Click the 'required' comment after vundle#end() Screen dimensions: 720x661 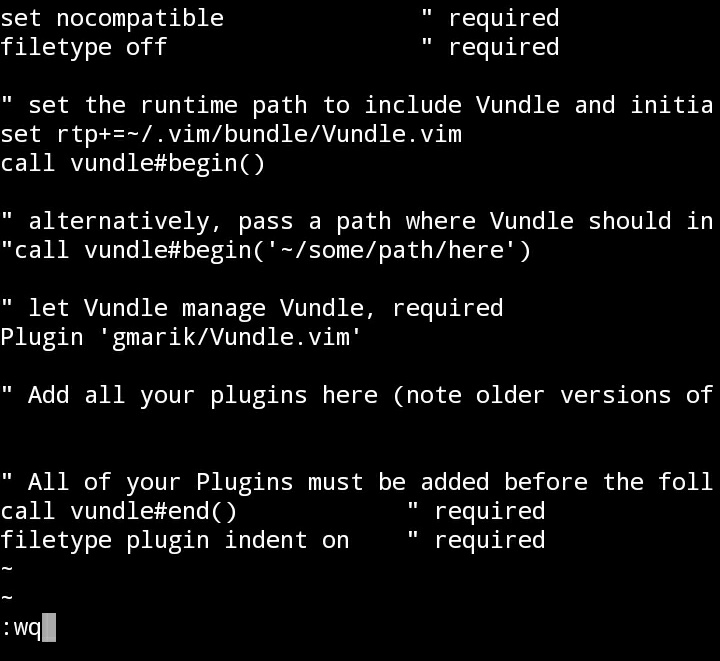(x=477, y=511)
